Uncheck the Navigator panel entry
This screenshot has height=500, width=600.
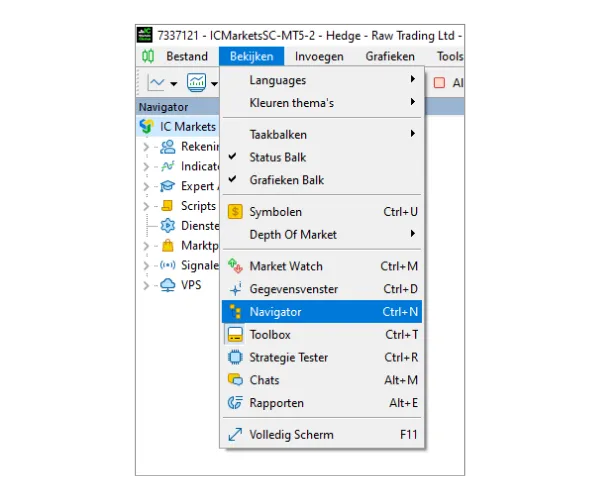pyautogui.click(x=275, y=312)
